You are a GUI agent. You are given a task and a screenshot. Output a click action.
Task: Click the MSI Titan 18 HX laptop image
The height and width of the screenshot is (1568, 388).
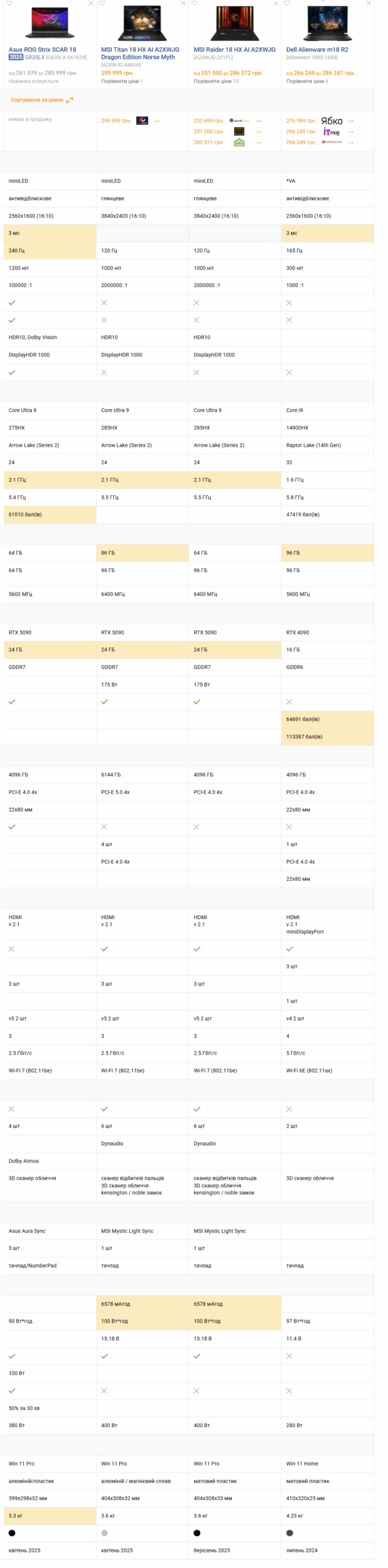click(142, 23)
